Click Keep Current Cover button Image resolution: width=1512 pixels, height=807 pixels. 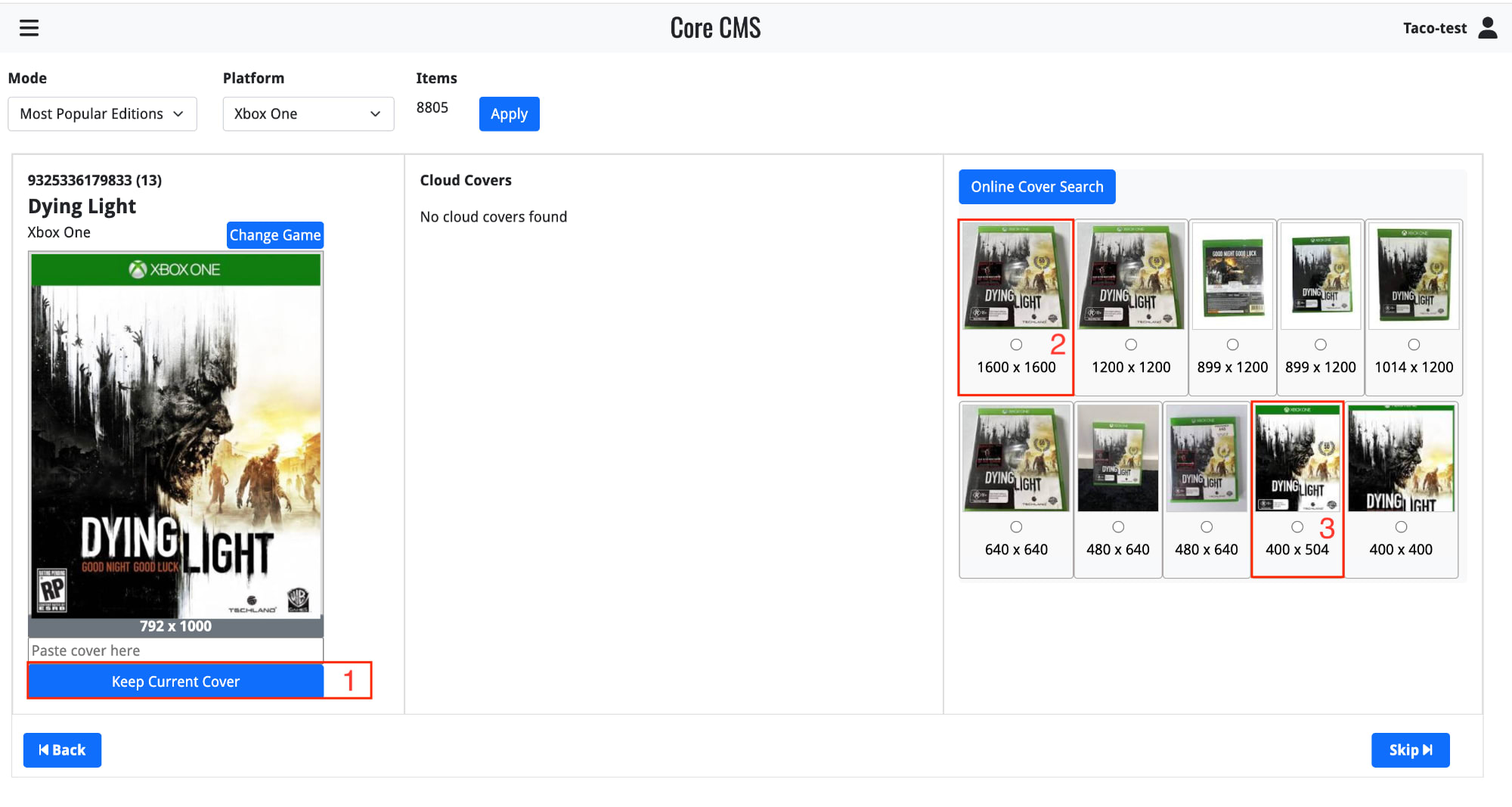(x=175, y=681)
